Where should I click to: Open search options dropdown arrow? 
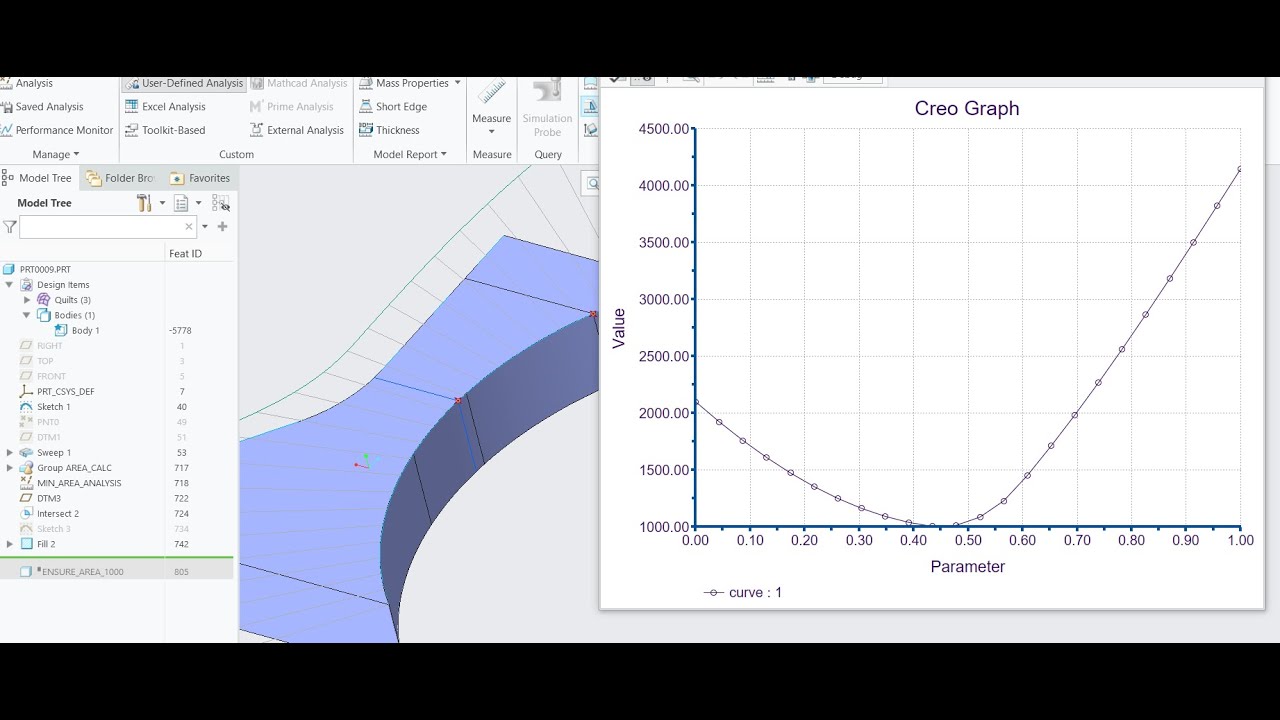click(205, 227)
